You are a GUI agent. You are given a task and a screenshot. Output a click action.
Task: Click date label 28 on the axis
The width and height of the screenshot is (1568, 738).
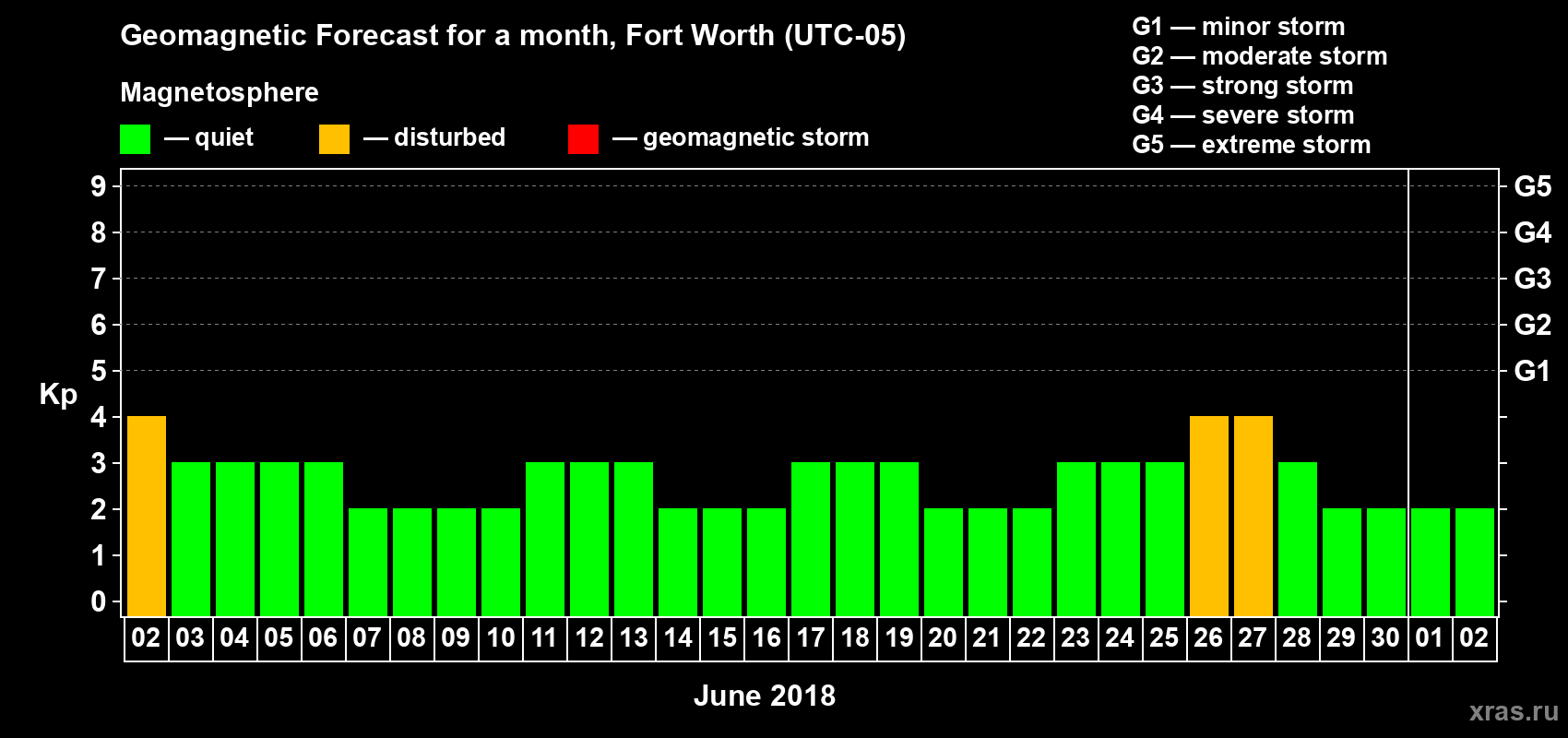click(x=1297, y=638)
